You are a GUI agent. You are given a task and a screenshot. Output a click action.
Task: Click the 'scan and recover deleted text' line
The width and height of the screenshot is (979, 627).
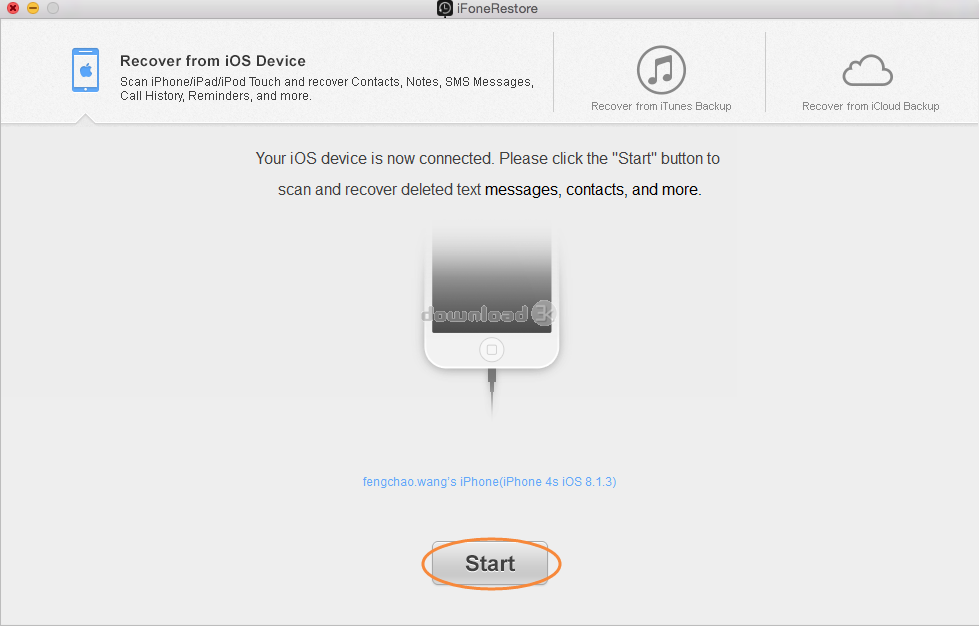[490, 189]
